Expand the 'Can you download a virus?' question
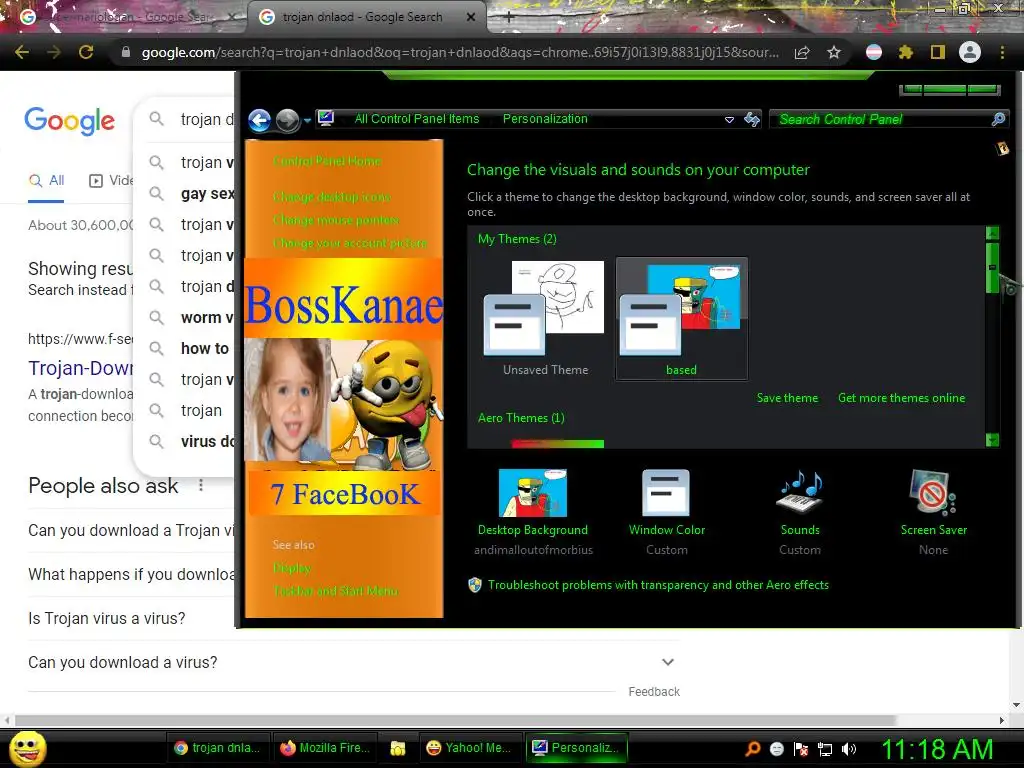Screen dimensions: 1024x768 [x=667, y=662]
